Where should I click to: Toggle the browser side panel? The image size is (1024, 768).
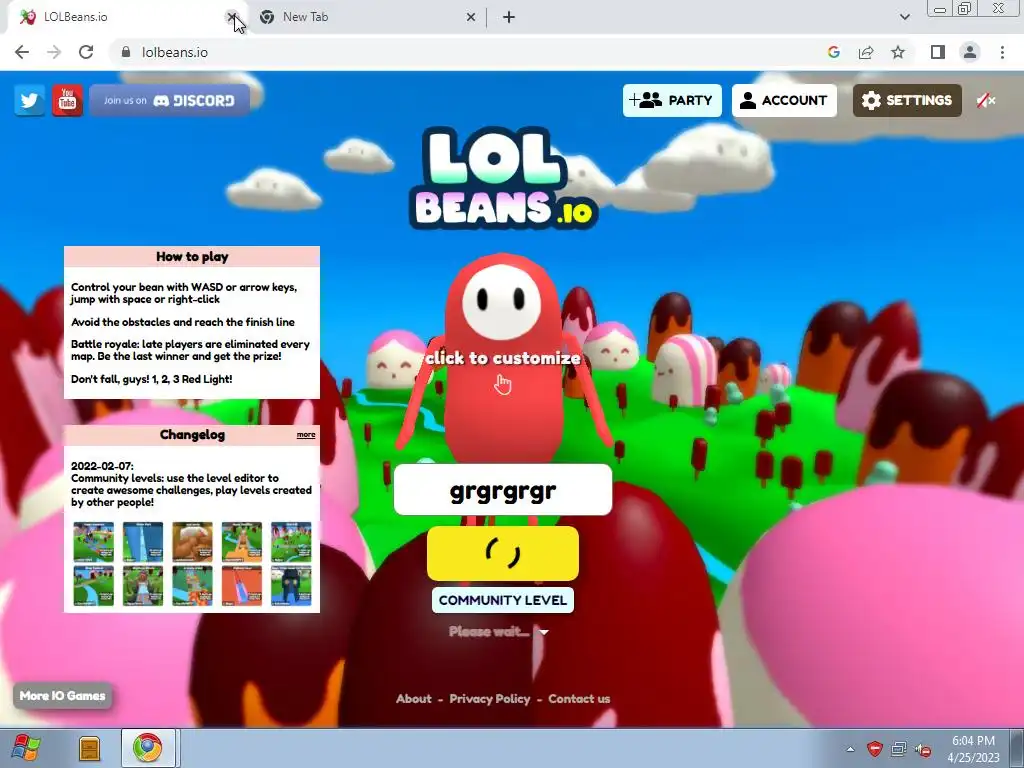(938, 52)
